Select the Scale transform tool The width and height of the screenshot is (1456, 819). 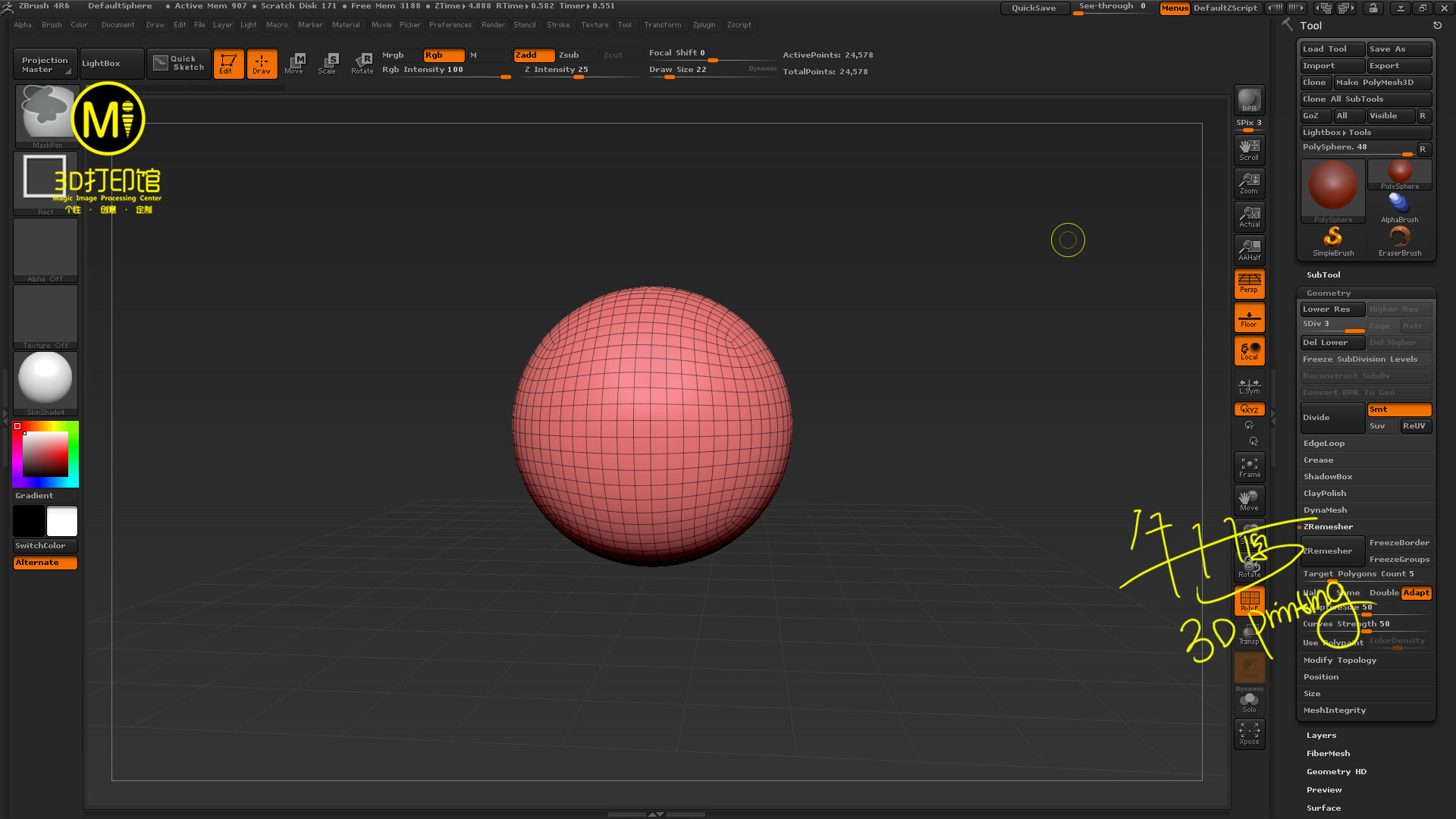pyautogui.click(x=328, y=64)
